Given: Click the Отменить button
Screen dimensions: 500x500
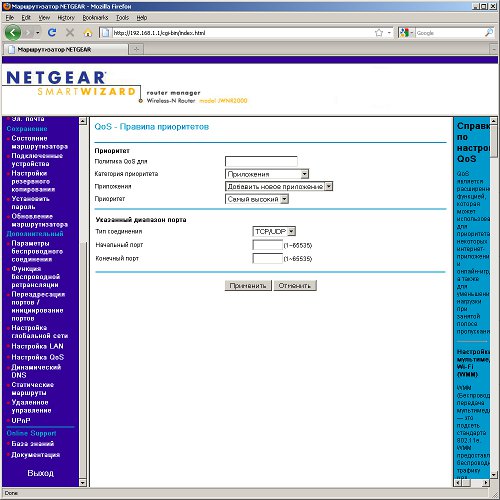Looking at the screenshot, I should 295,286.
